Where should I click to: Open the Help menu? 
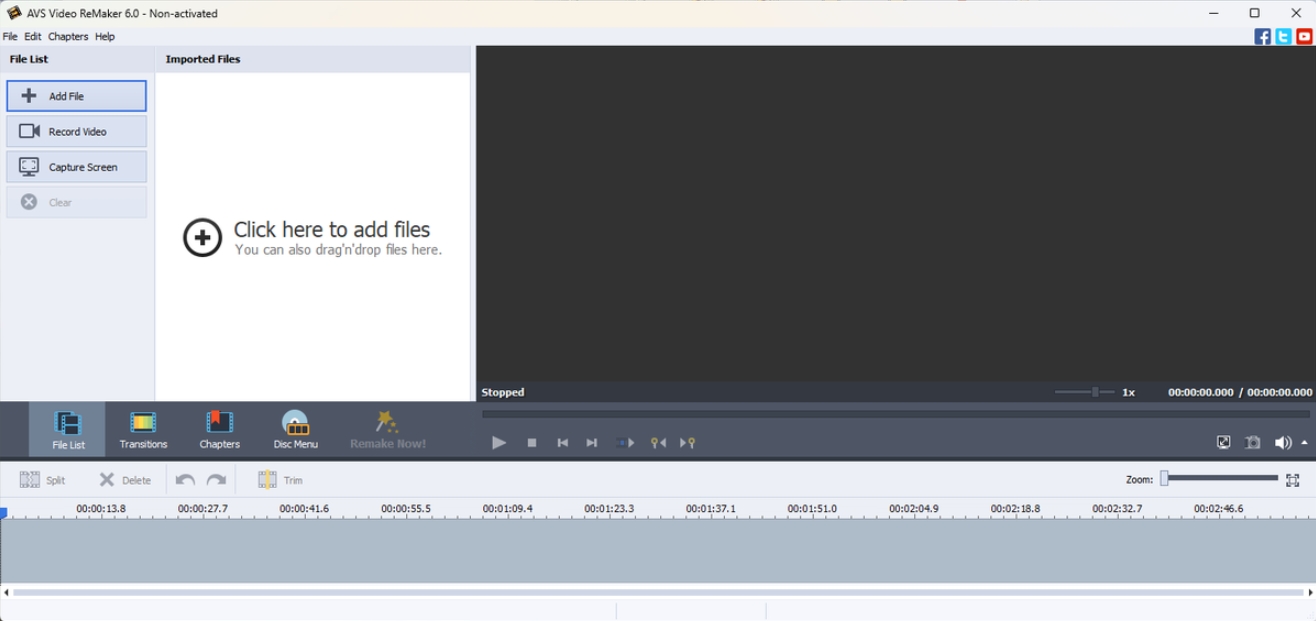coord(105,36)
